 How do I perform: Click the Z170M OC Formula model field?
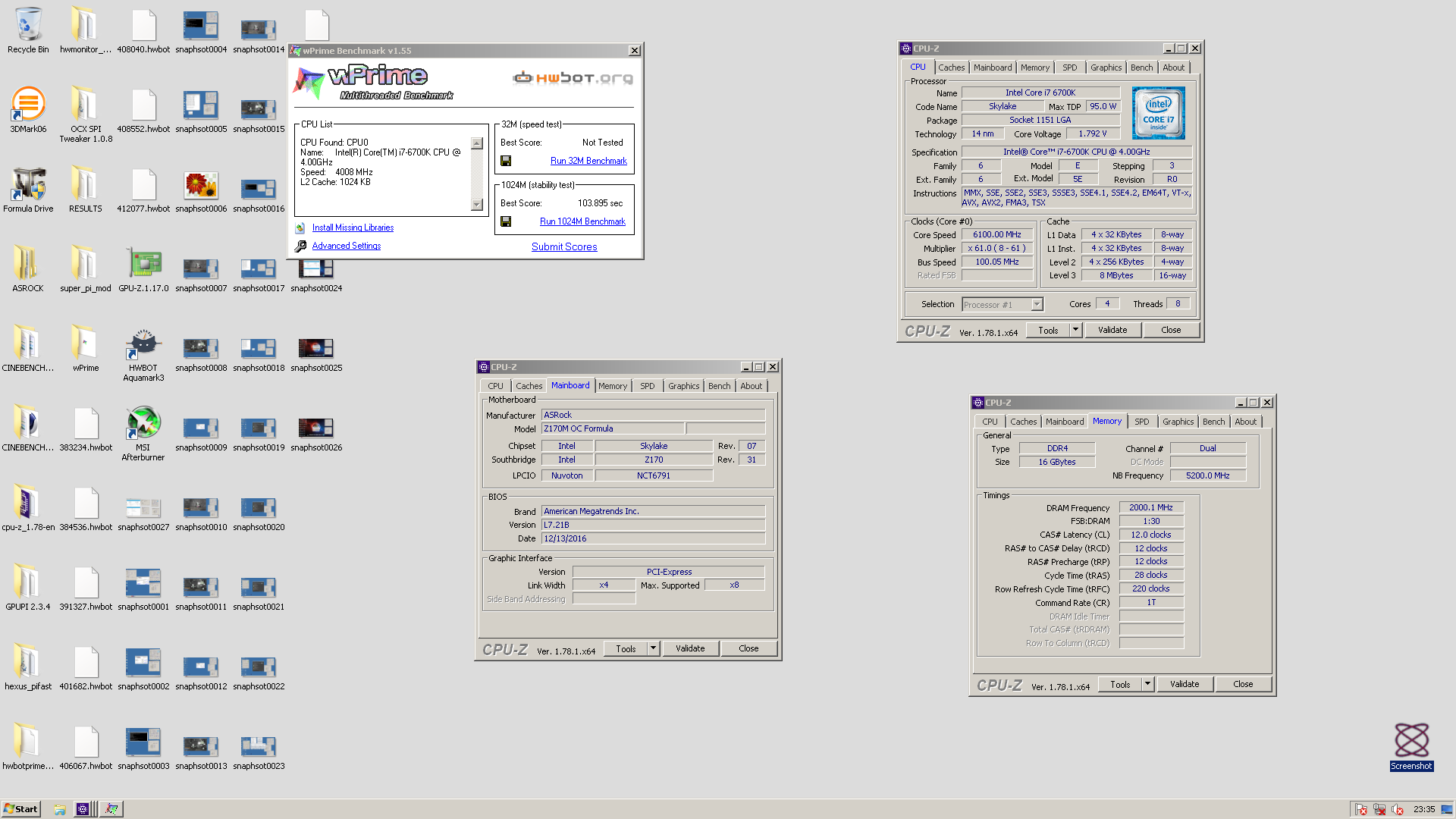613,428
